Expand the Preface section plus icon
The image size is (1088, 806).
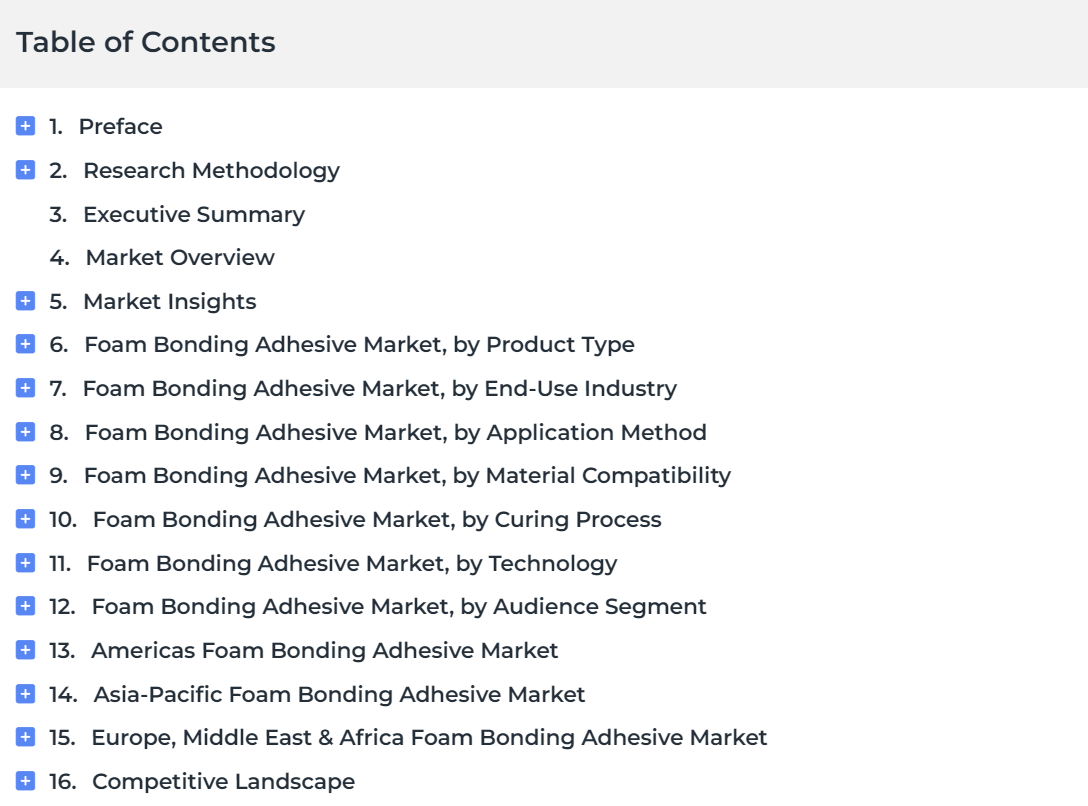pos(26,126)
